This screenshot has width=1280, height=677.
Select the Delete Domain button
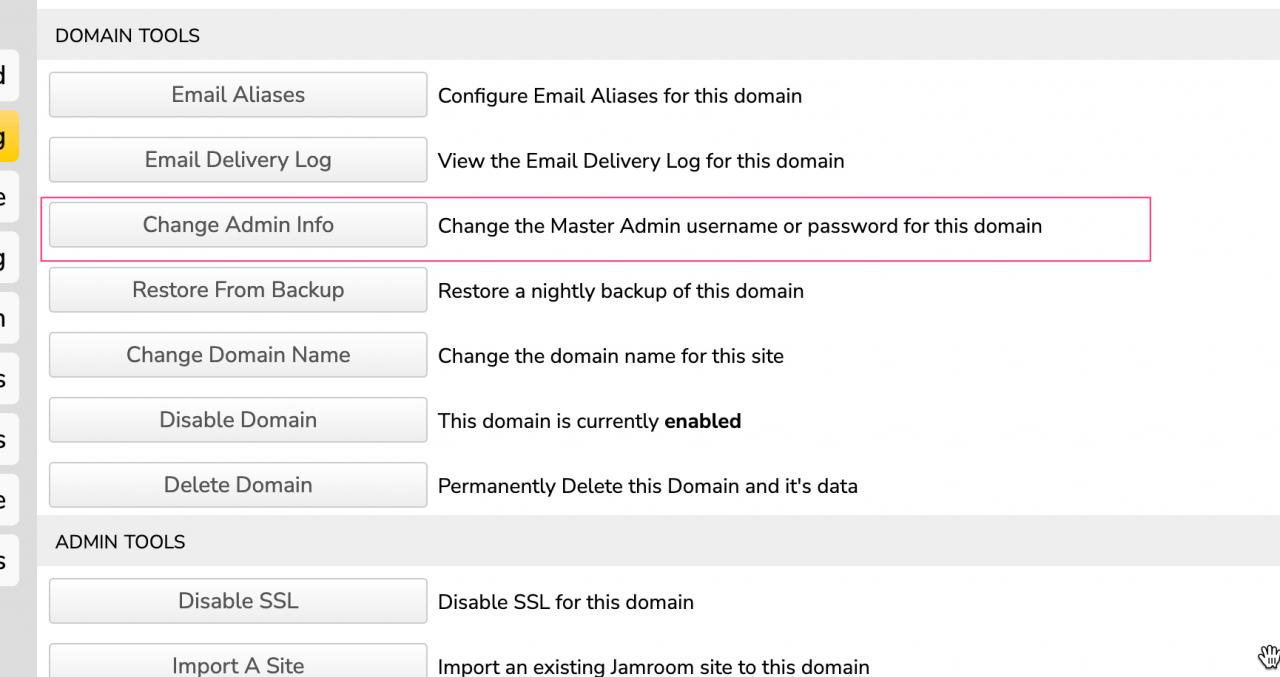coord(238,485)
